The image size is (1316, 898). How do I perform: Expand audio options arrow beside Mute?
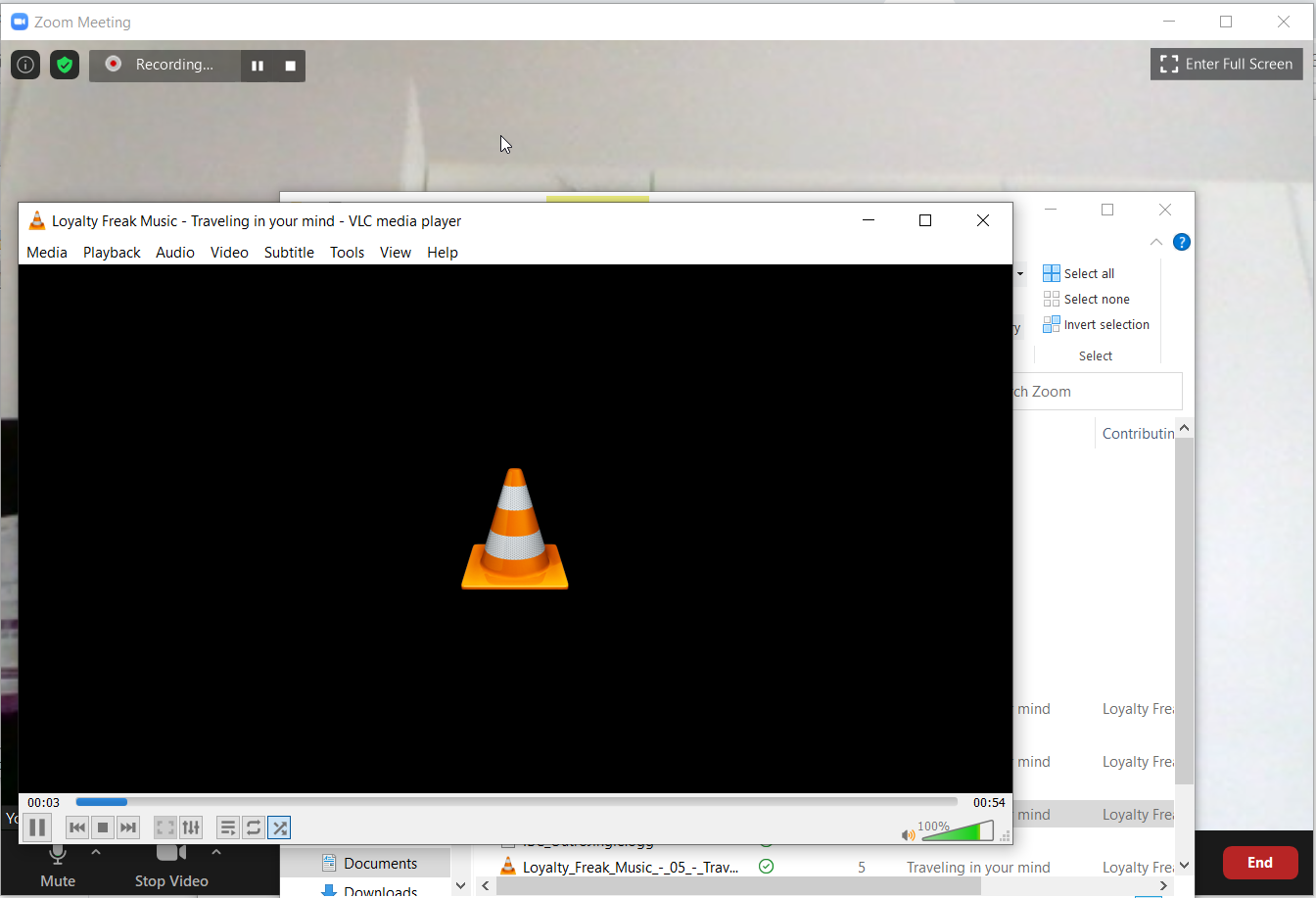coord(96,852)
